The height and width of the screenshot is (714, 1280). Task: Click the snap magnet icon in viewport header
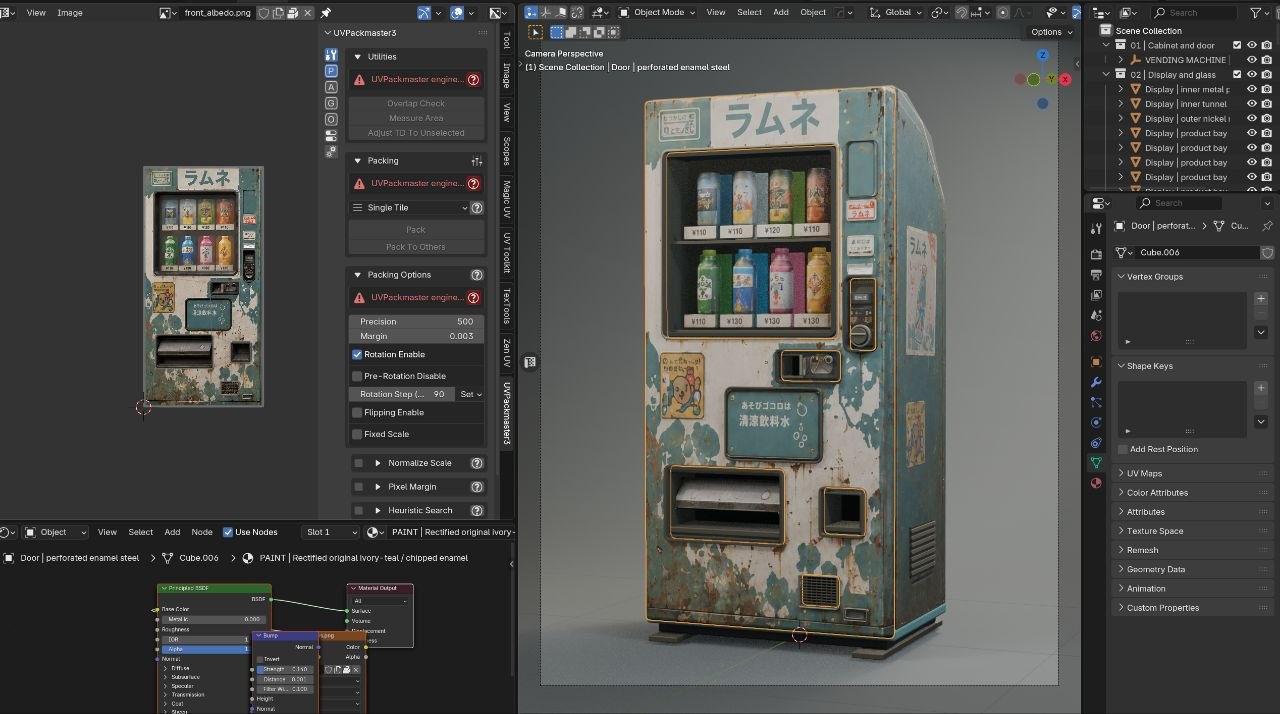[x=961, y=12]
